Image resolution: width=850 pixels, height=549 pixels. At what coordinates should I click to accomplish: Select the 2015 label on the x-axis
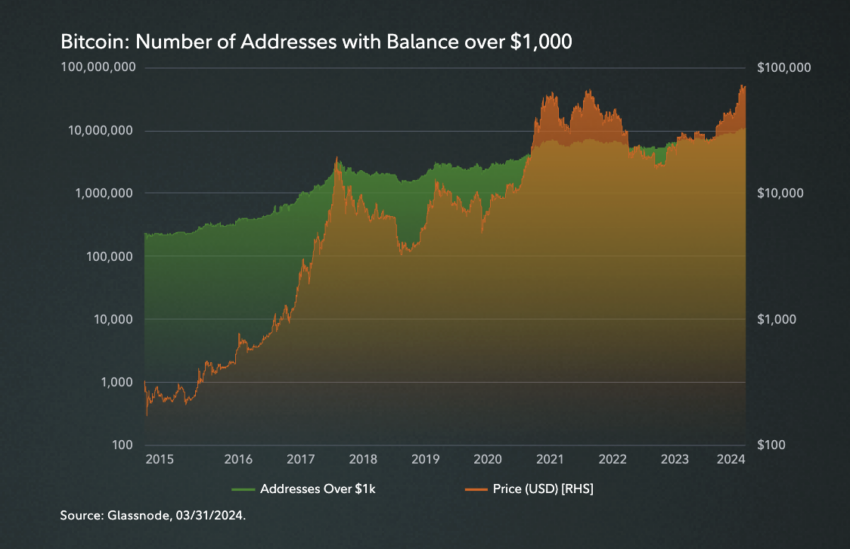[x=160, y=459]
